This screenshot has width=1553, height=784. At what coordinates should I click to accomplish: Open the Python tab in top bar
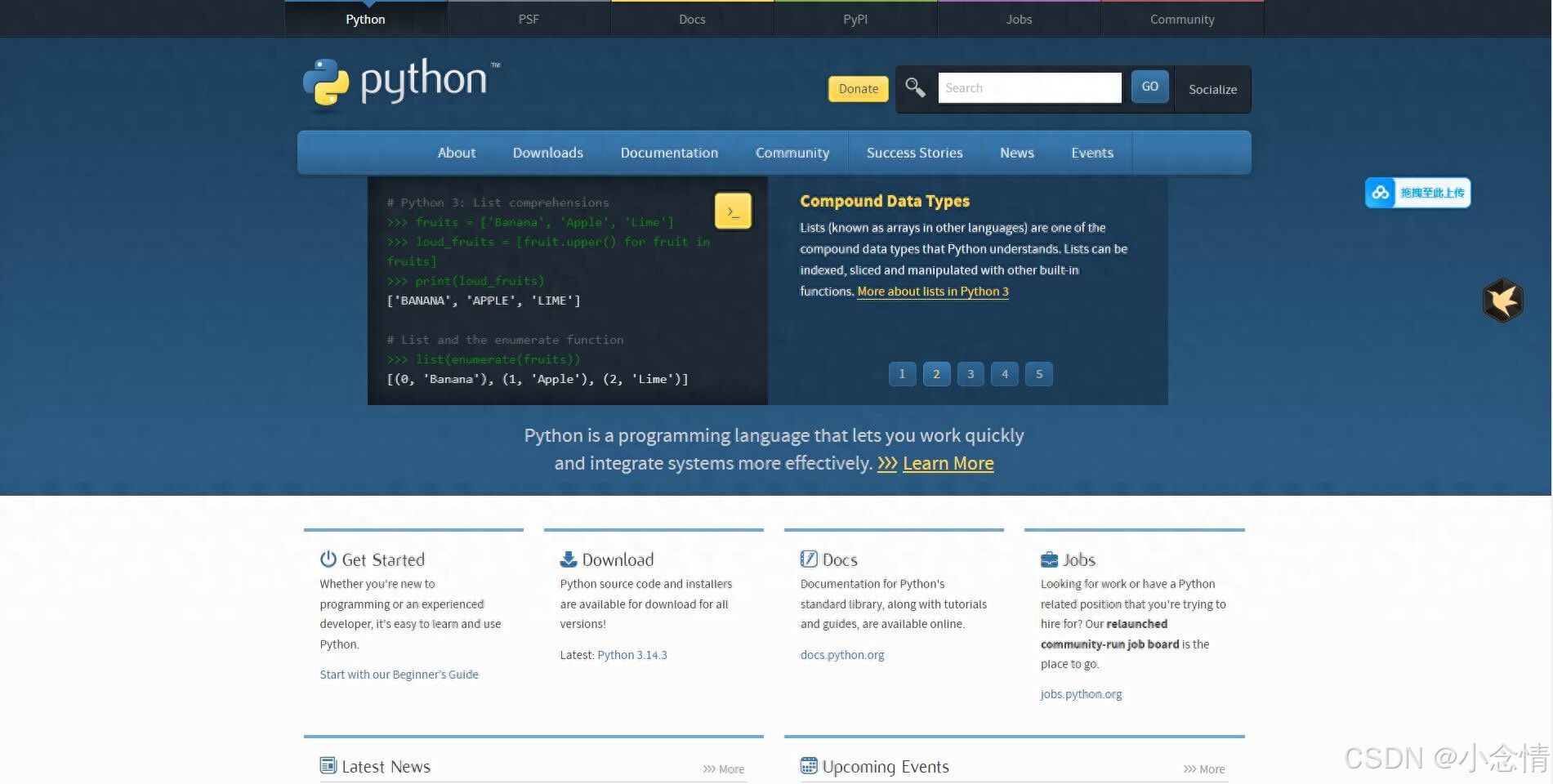click(x=365, y=19)
